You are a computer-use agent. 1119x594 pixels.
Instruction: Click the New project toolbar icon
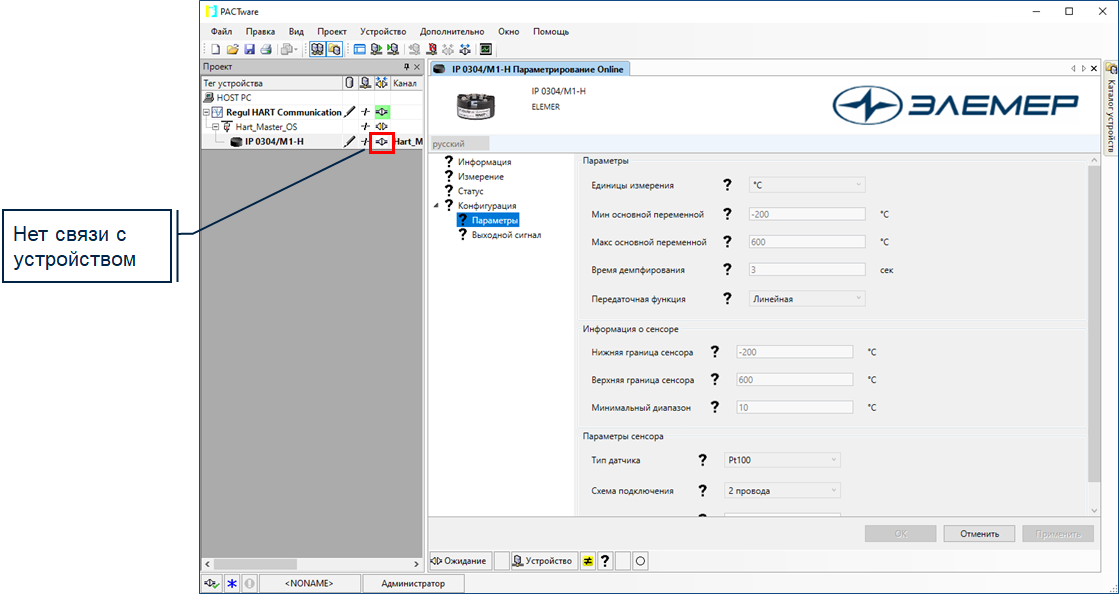click(217, 49)
